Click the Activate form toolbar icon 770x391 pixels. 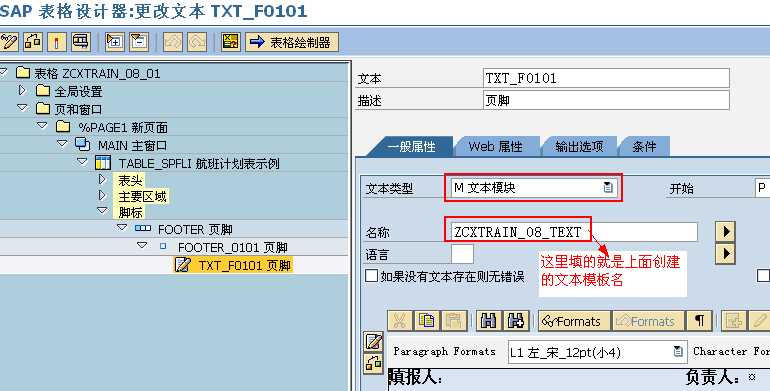tap(57, 42)
